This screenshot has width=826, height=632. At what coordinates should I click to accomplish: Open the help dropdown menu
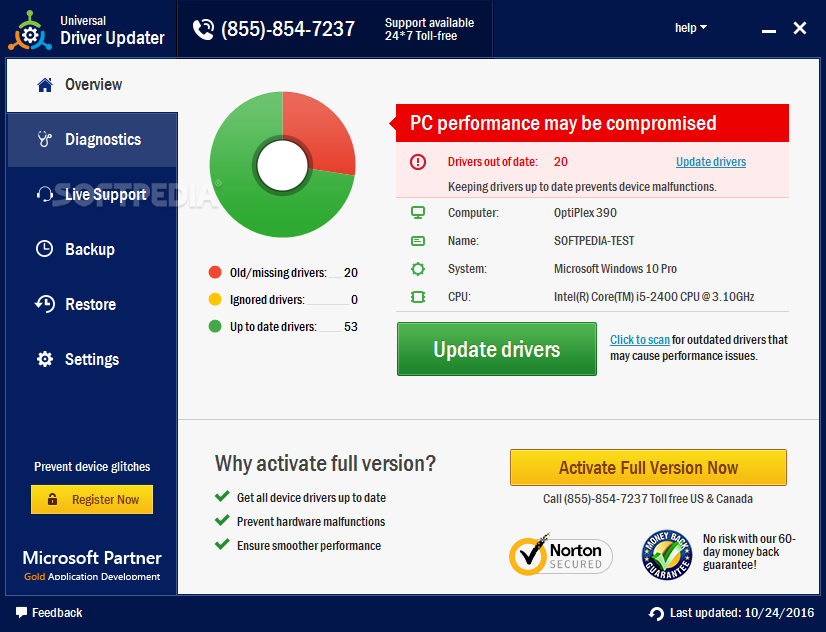(691, 27)
